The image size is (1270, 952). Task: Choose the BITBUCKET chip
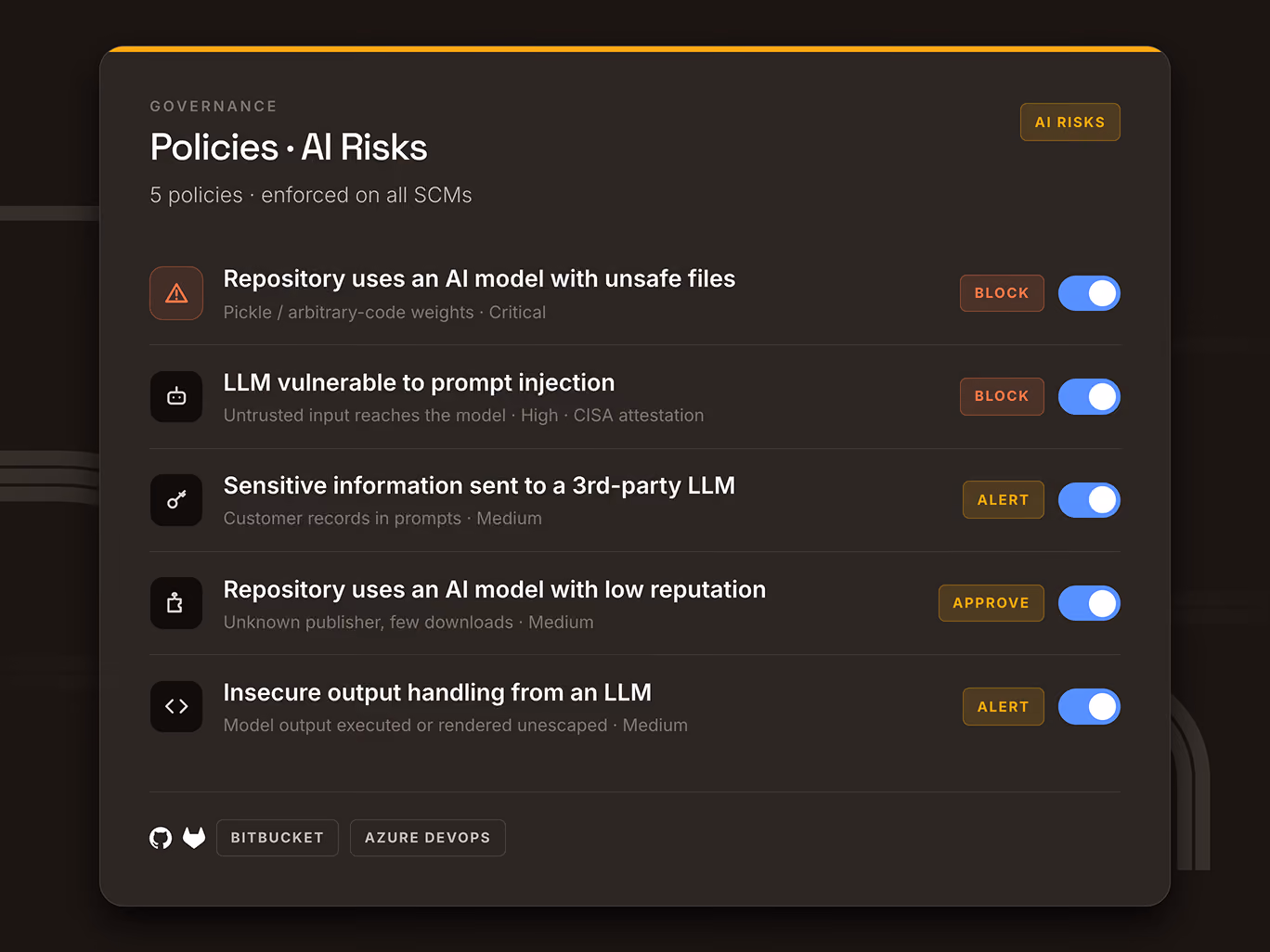click(278, 838)
